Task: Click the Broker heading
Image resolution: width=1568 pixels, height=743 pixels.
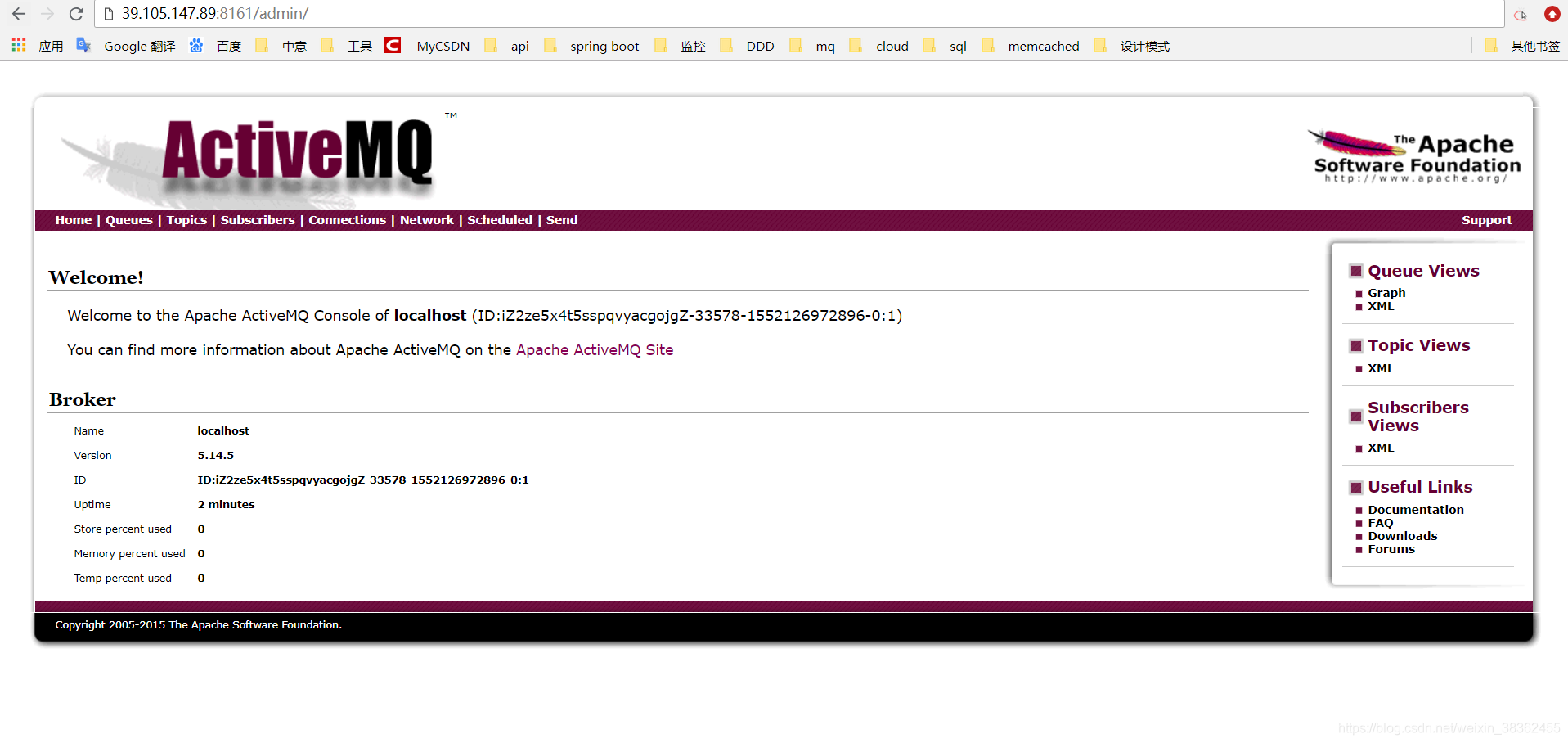Action: [x=82, y=399]
